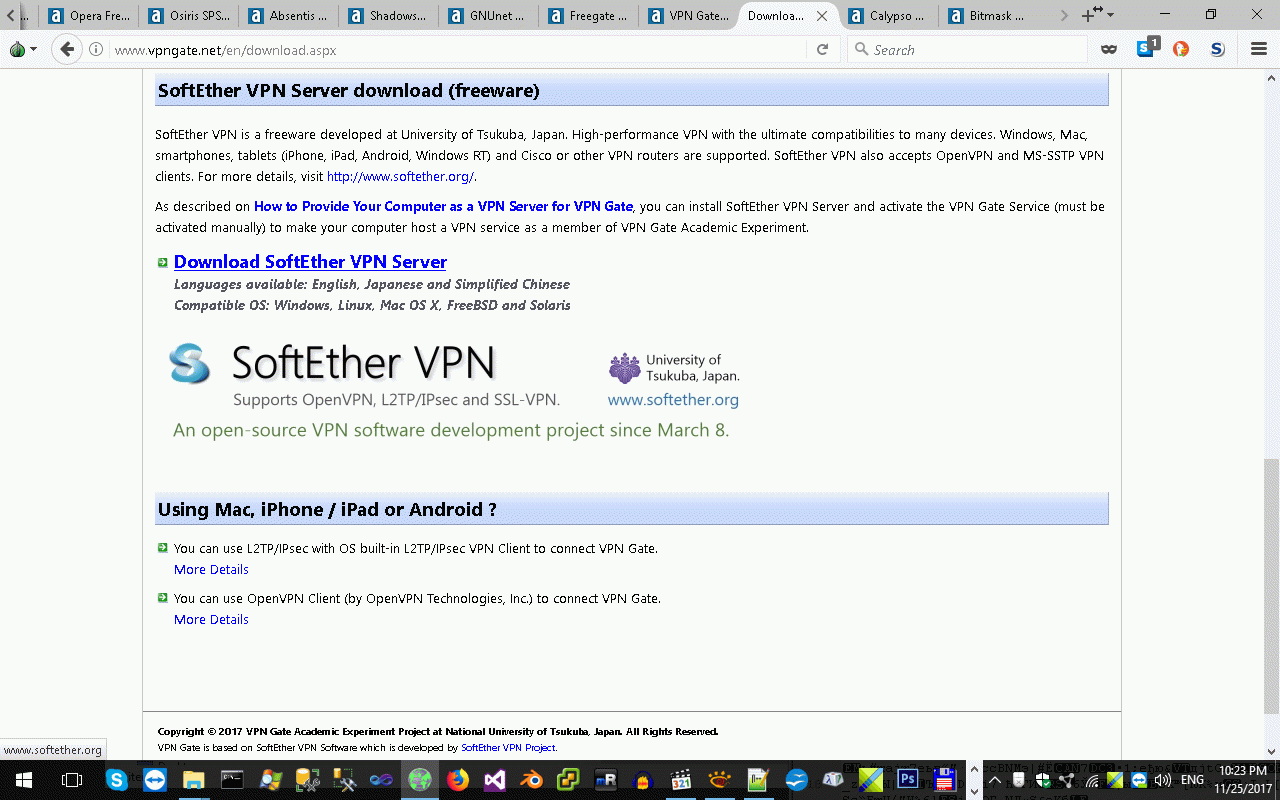Open Blender from the taskbar

531,780
